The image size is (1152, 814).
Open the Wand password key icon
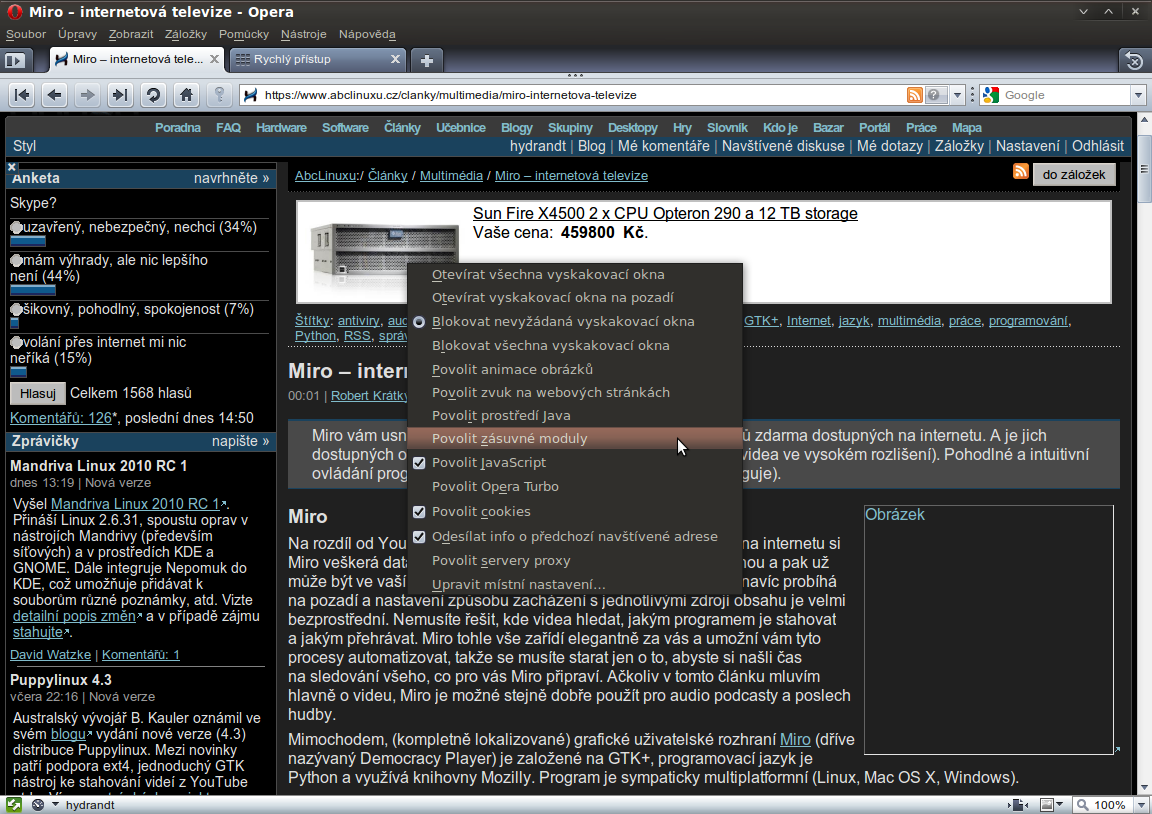tap(218, 95)
